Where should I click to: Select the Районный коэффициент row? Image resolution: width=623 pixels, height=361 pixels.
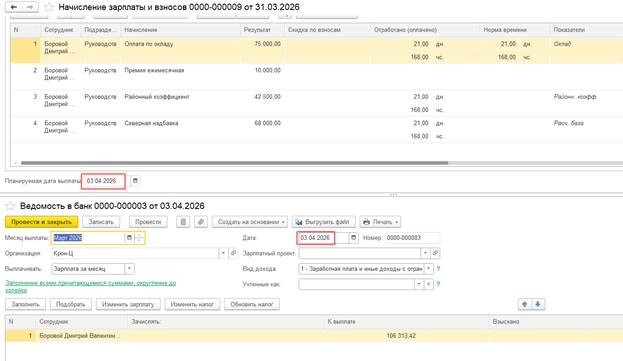[x=317, y=103]
